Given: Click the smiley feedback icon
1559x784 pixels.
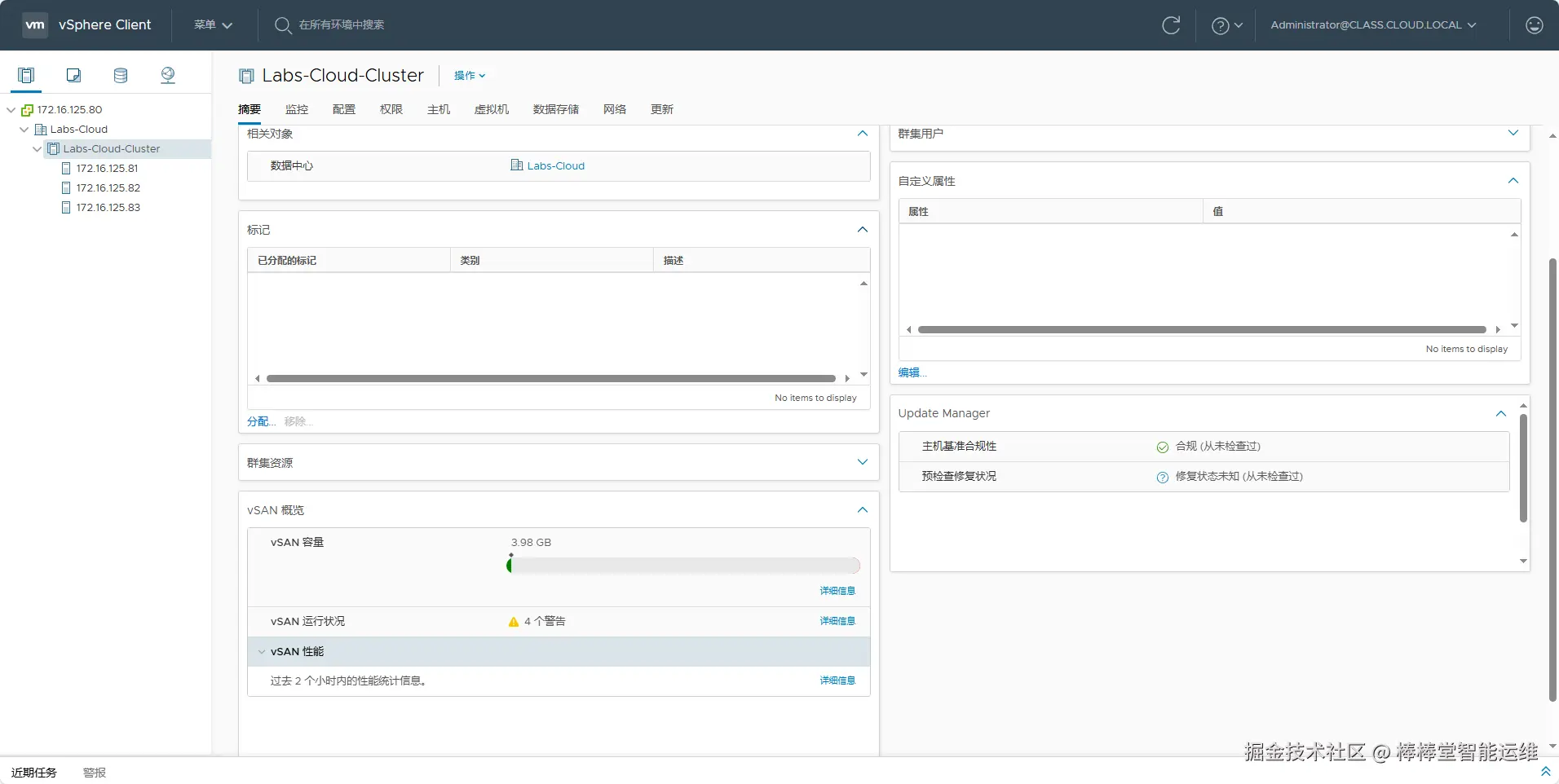Looking at the screenshot, I should 1535,25.
